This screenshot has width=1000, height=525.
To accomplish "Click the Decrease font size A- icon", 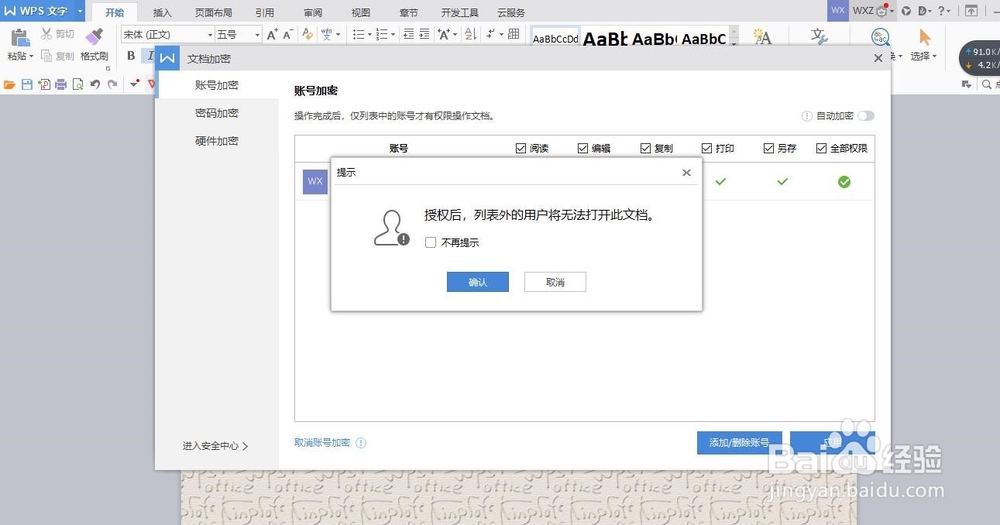I will [288, 34].
